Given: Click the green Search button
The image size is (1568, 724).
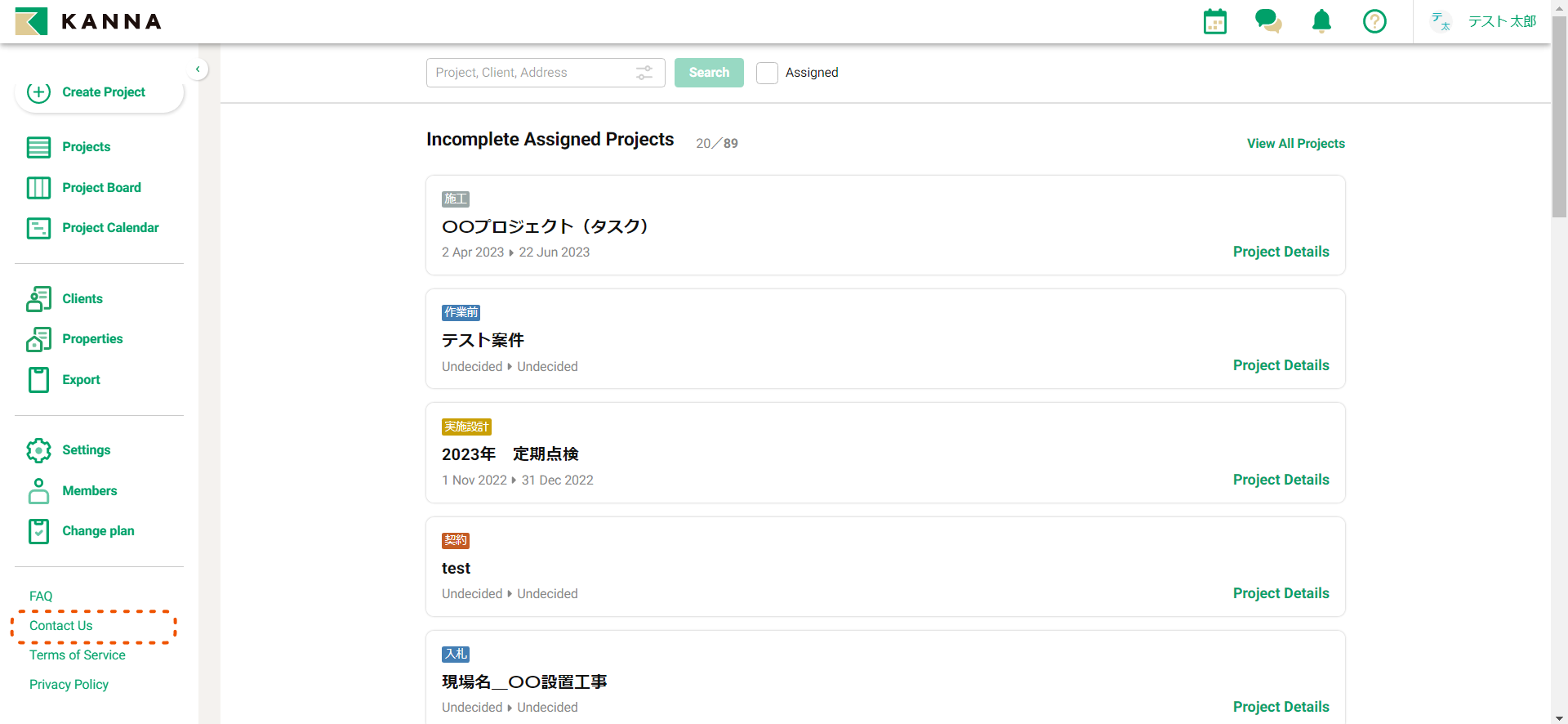Looking at the screenshot, I should pyautogui.click(x=709, y=73).
